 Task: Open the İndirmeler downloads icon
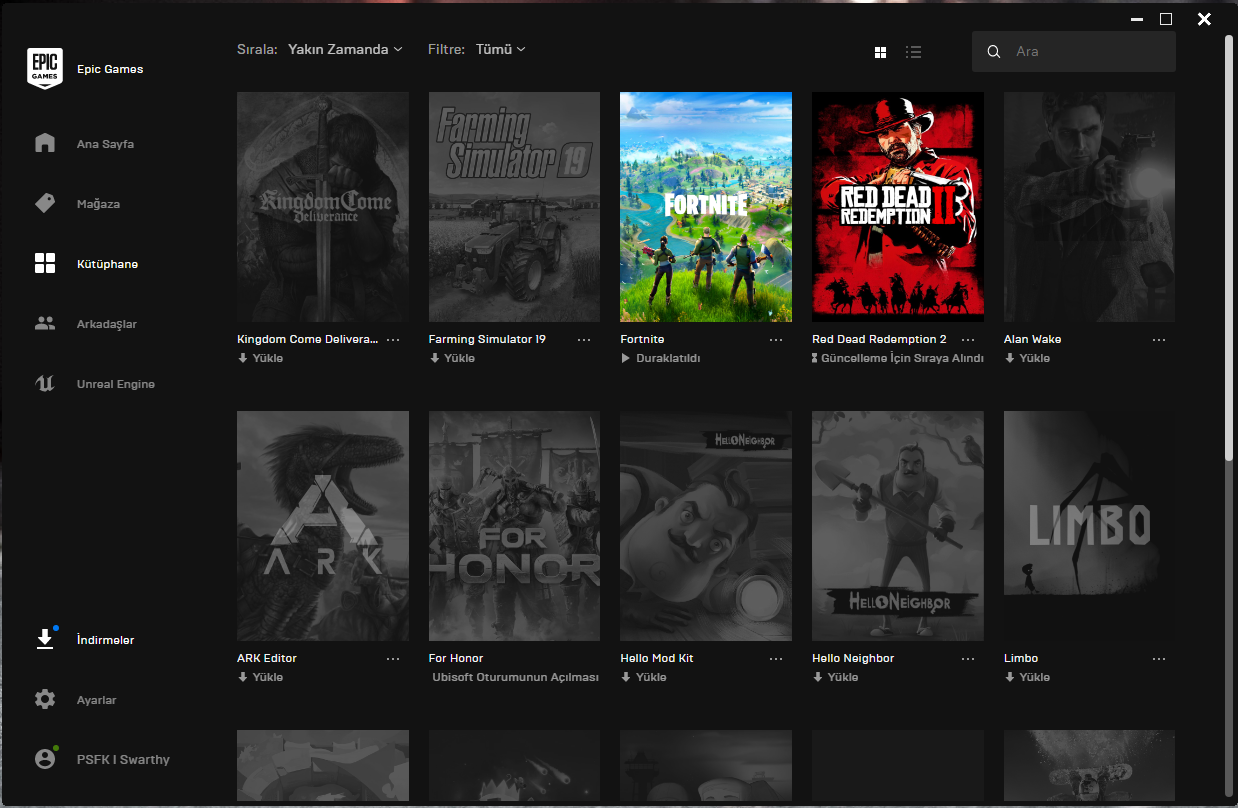click(45, 639)
